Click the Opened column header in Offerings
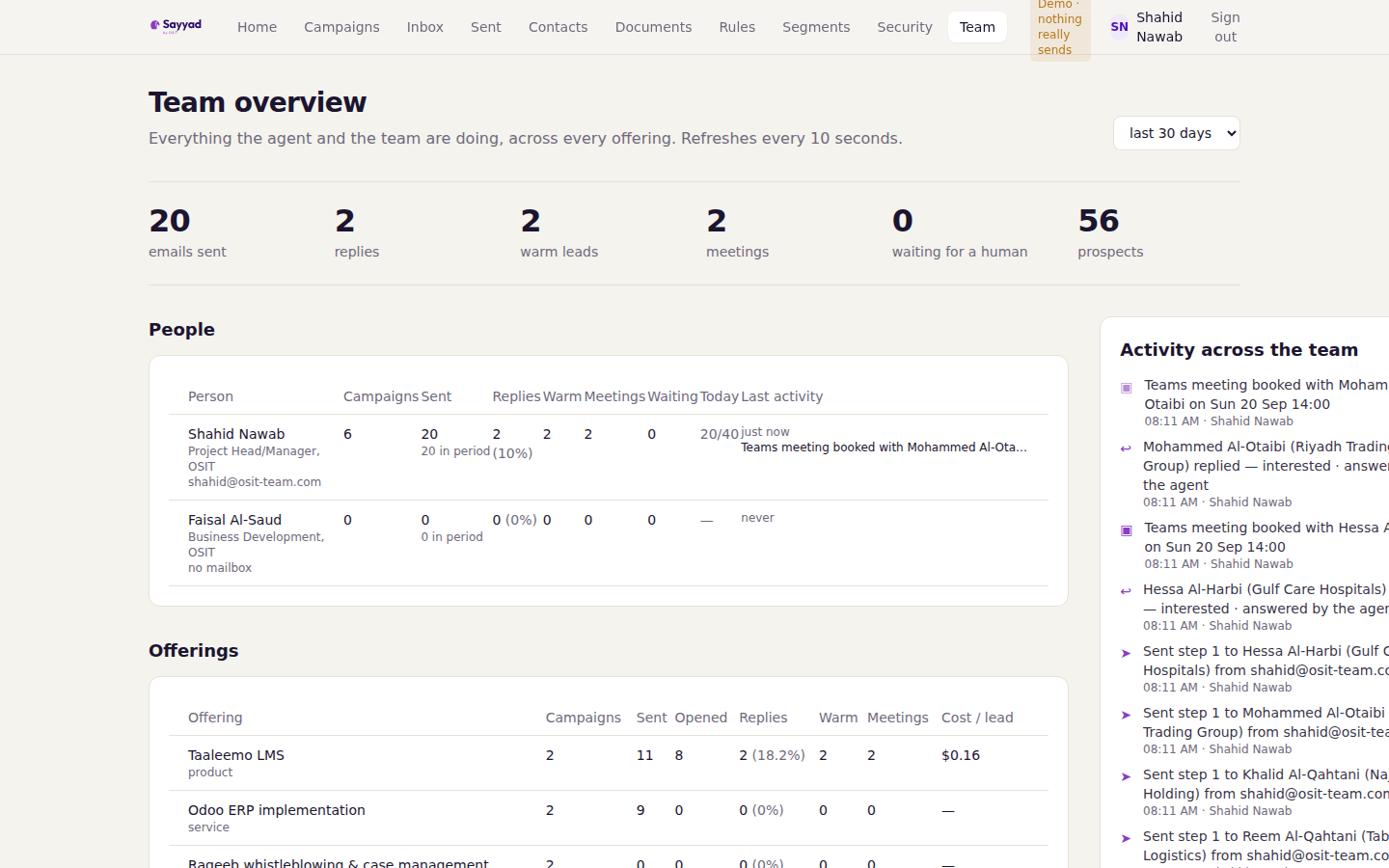The height and width of the screenshot is (868, 1389). coord(700,718)
